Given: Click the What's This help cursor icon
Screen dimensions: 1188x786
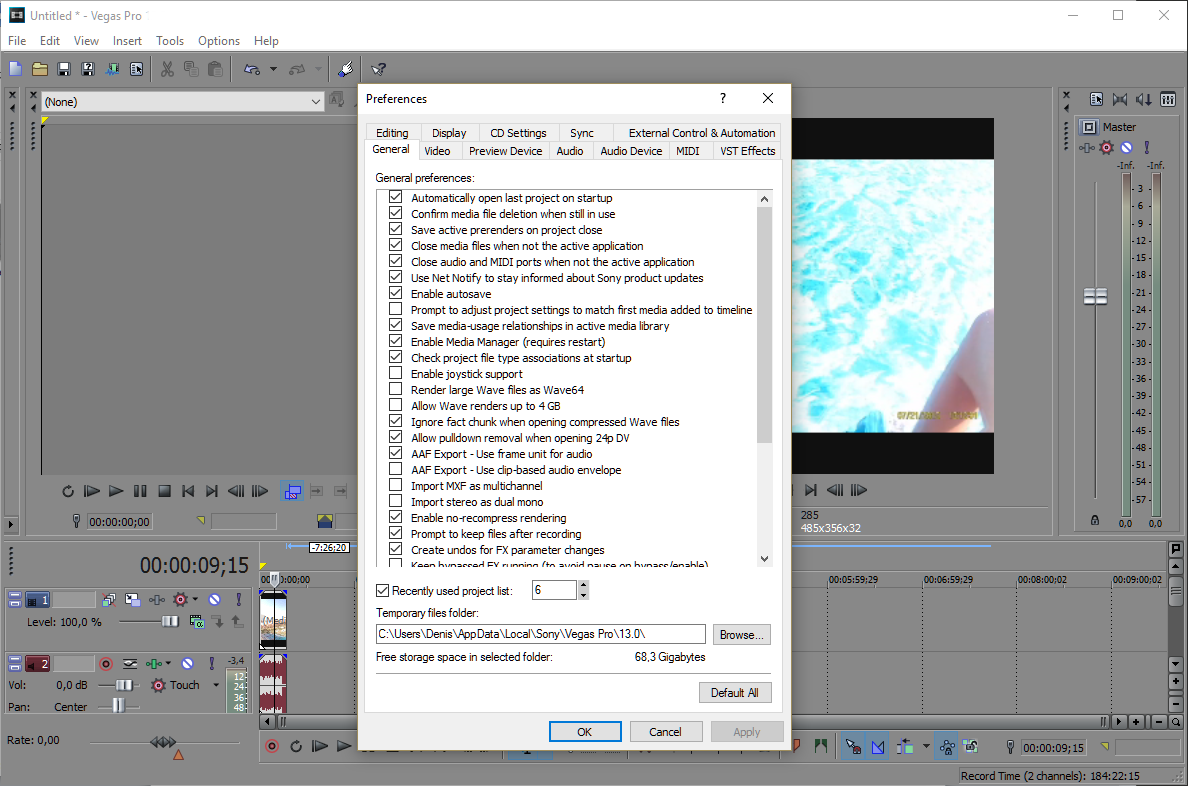Looking at the screenshot, I should 378,69.
